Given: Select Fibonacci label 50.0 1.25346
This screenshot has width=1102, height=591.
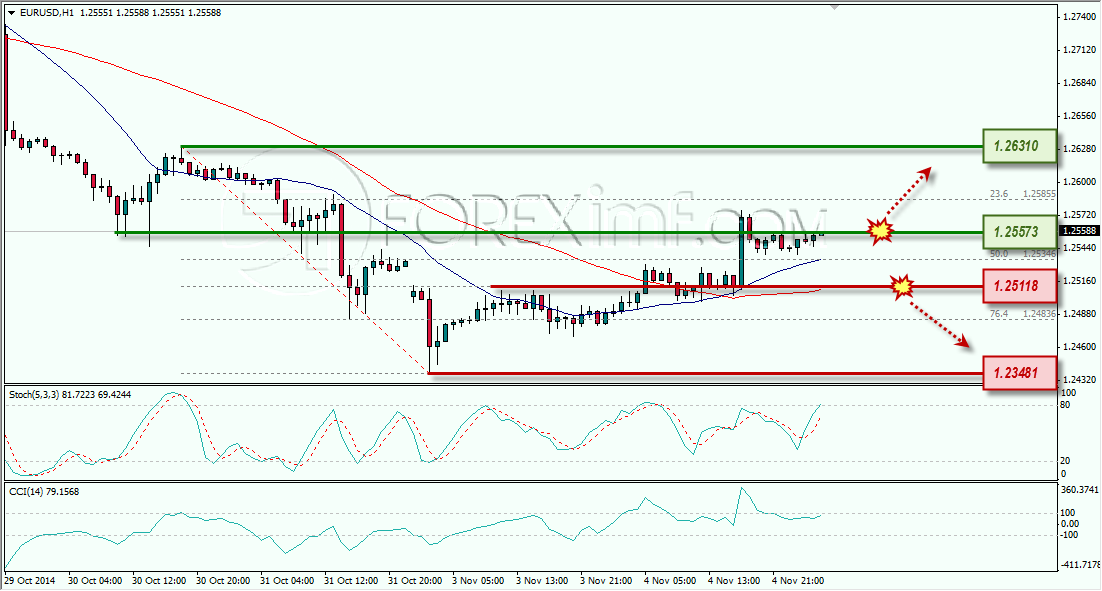Looking at the screenshot, I should point(1023,253).
